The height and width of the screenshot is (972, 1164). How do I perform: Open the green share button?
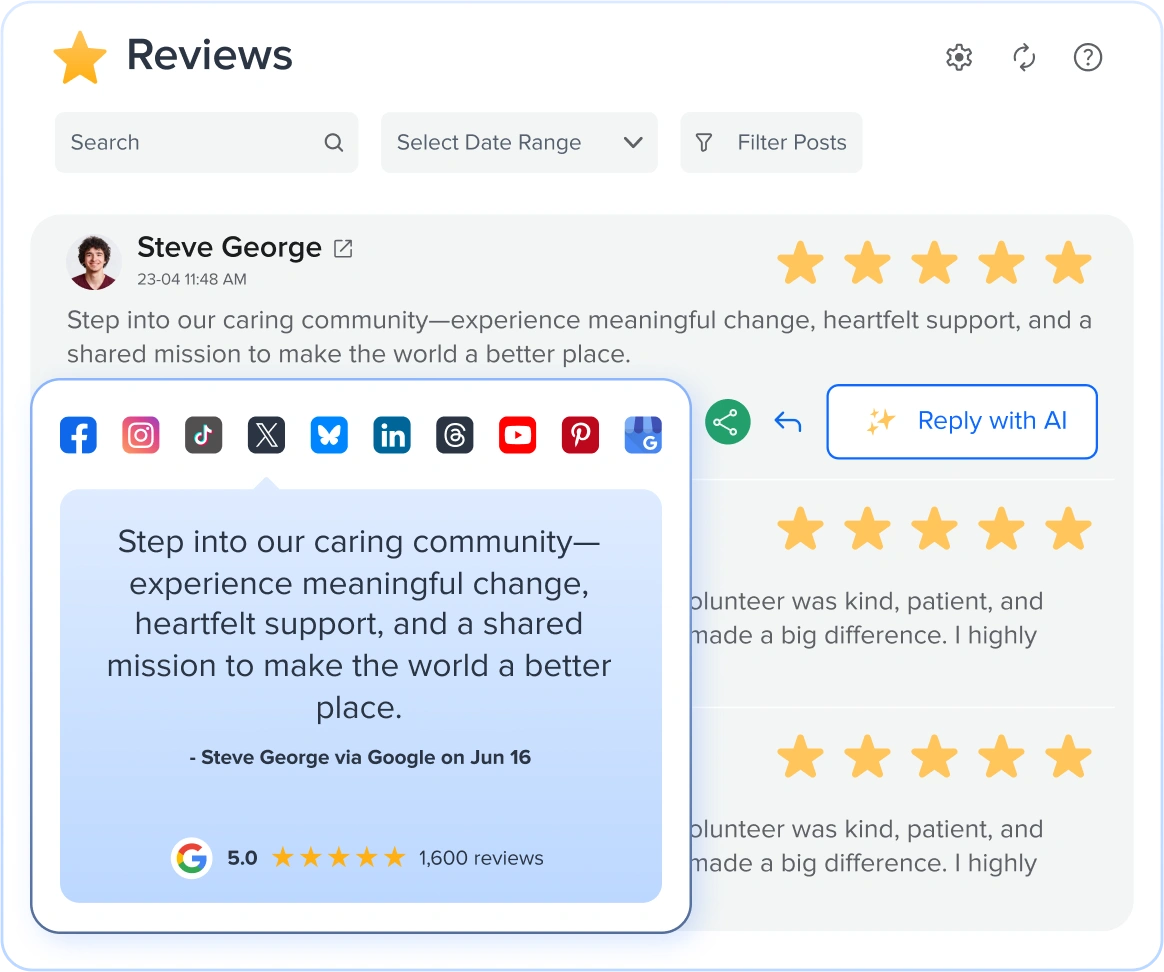(x=727, y=422)
